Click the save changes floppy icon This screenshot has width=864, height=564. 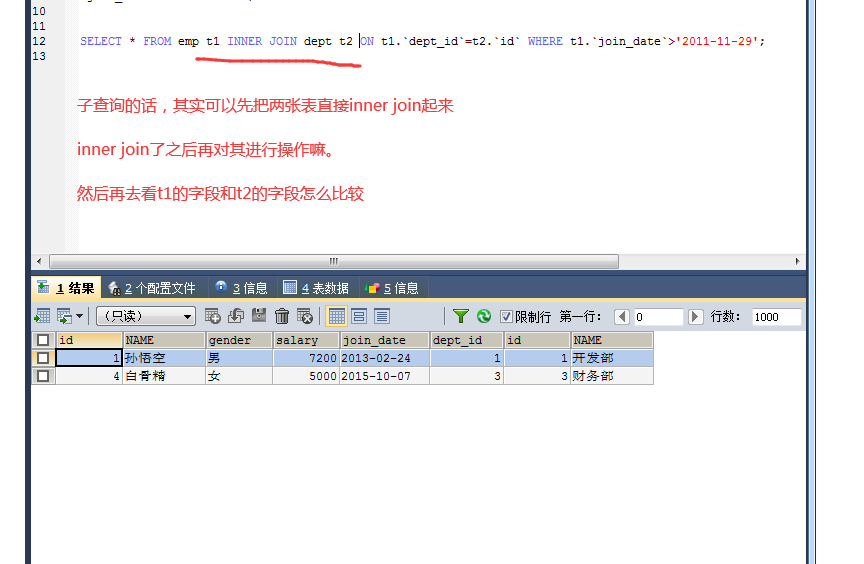coord(259,316)
